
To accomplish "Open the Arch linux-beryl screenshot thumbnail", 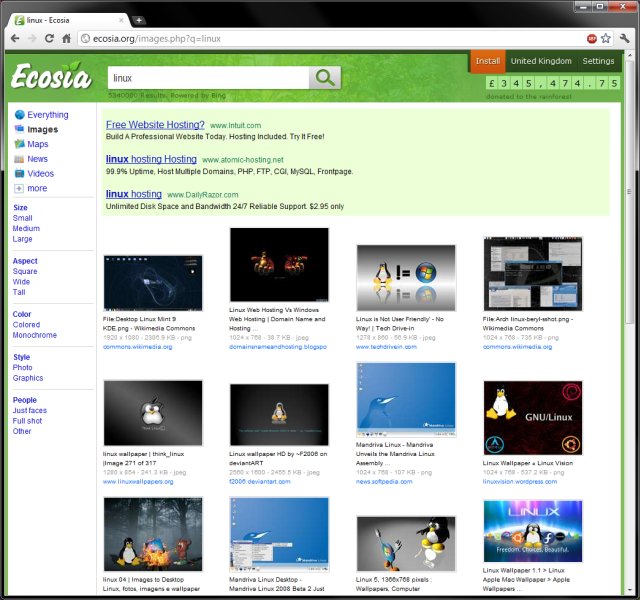I will click(x=533, y=273).
